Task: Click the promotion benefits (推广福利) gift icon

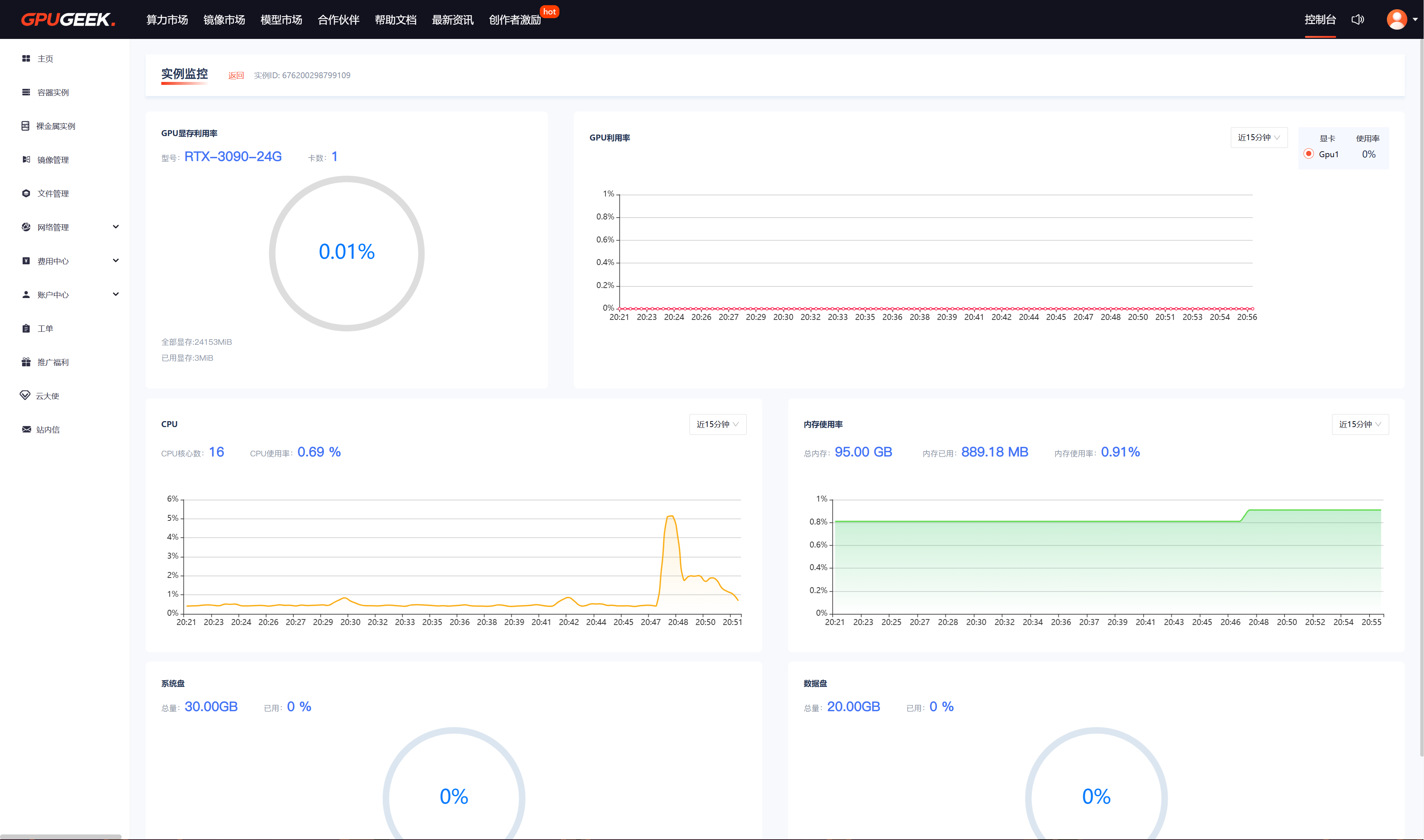Action: point(26,362)
